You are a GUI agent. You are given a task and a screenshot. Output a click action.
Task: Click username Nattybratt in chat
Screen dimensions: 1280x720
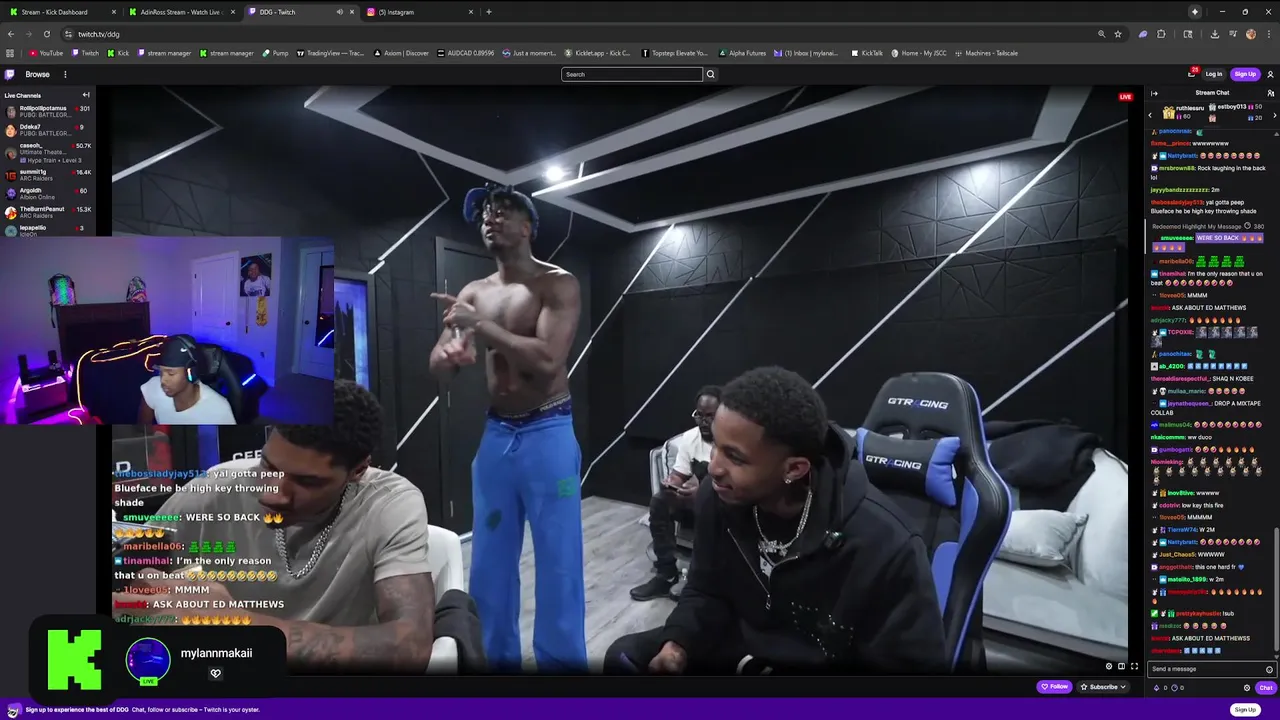[x=1181, y=156]
